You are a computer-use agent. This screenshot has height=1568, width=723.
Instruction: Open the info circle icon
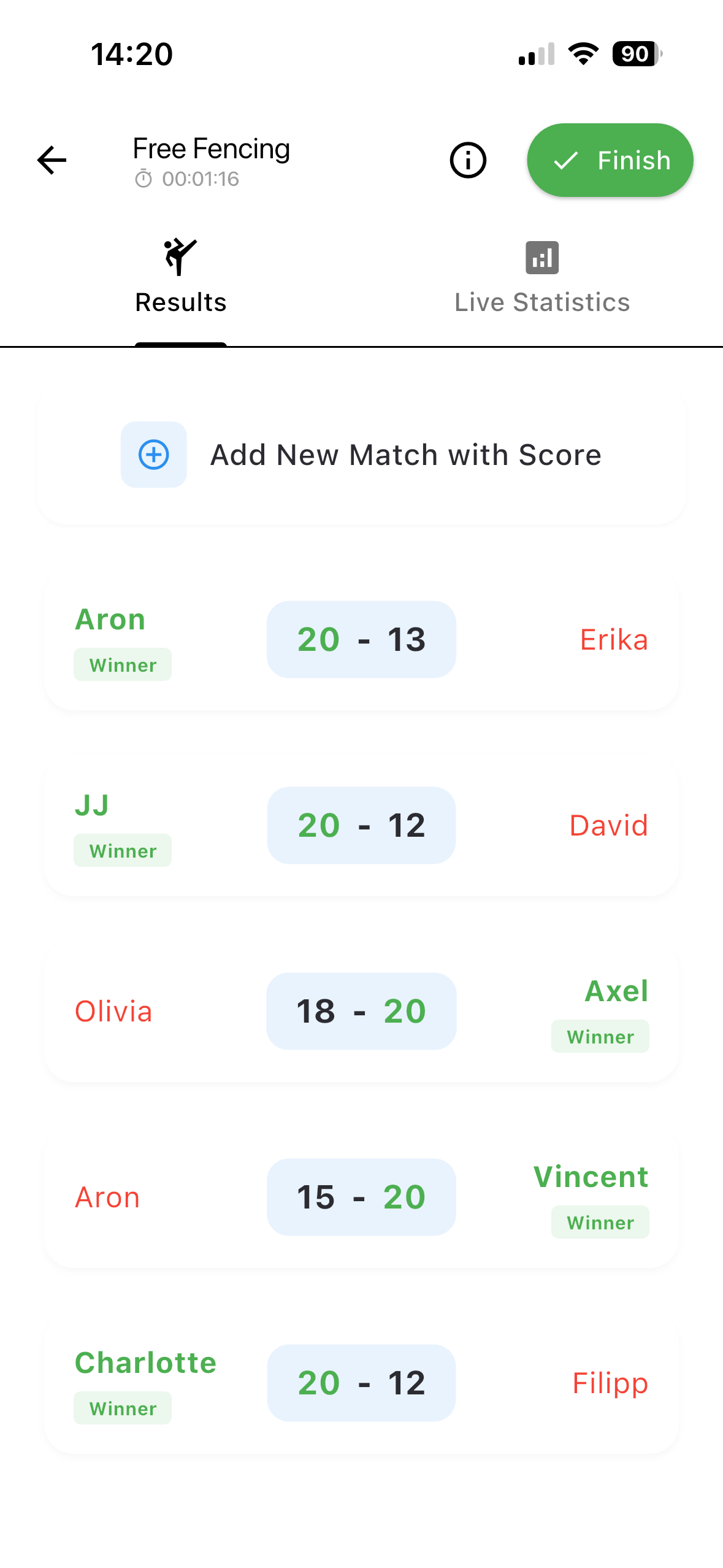pos(468,161)
